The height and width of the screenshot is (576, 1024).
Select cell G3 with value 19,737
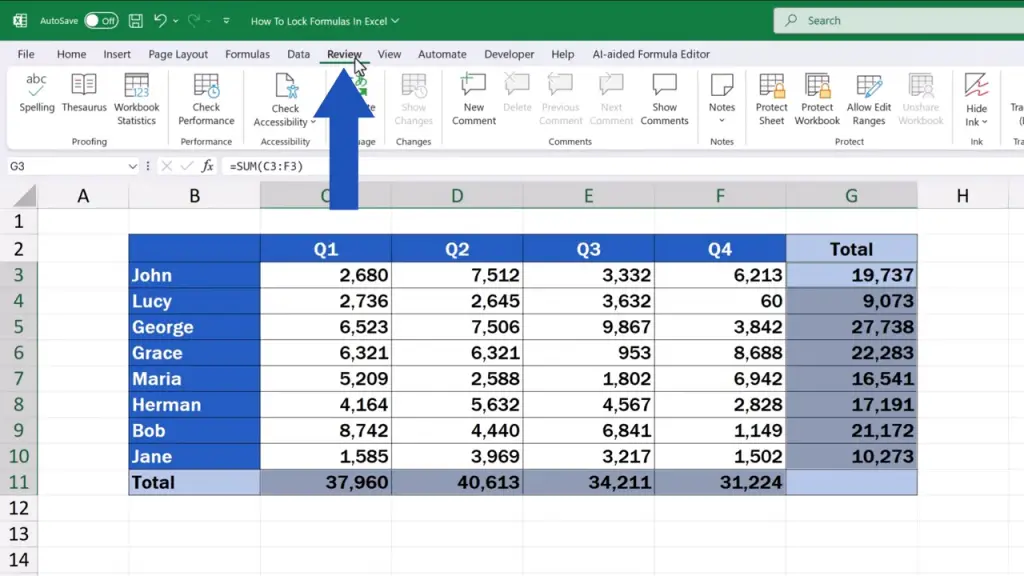(851, 275)
